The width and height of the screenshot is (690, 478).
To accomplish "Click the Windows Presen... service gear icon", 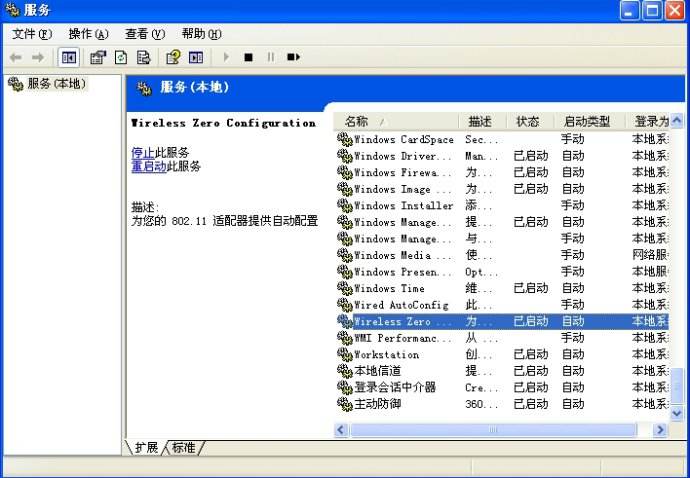I will pos(344,272).
